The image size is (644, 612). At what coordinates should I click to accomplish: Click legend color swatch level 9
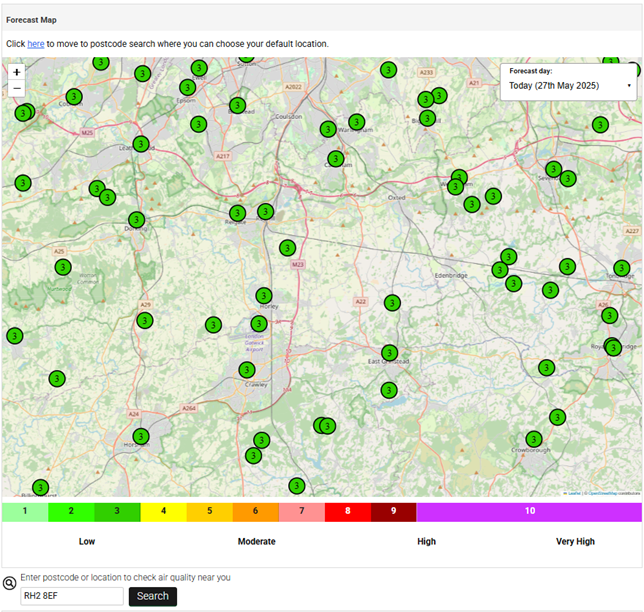(394, 512)
